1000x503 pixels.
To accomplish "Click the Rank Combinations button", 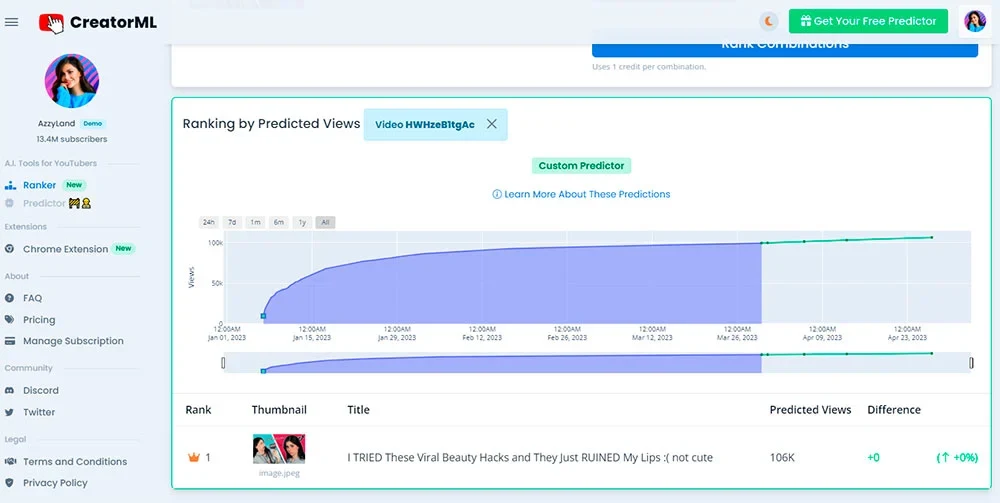I will pyautogui.click(x=784, y=47).
